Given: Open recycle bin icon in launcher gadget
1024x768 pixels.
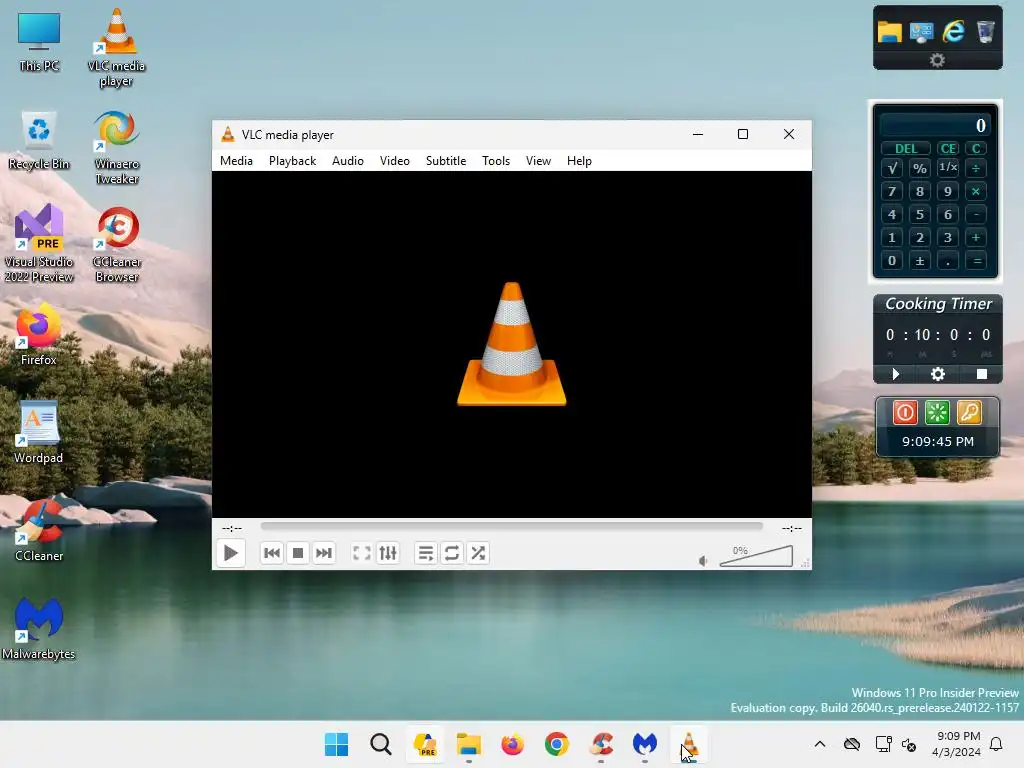Looking at the screenshot, I should [985, 31].
